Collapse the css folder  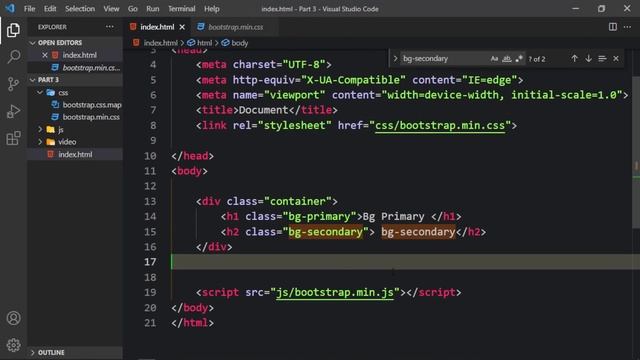point(40,93)
